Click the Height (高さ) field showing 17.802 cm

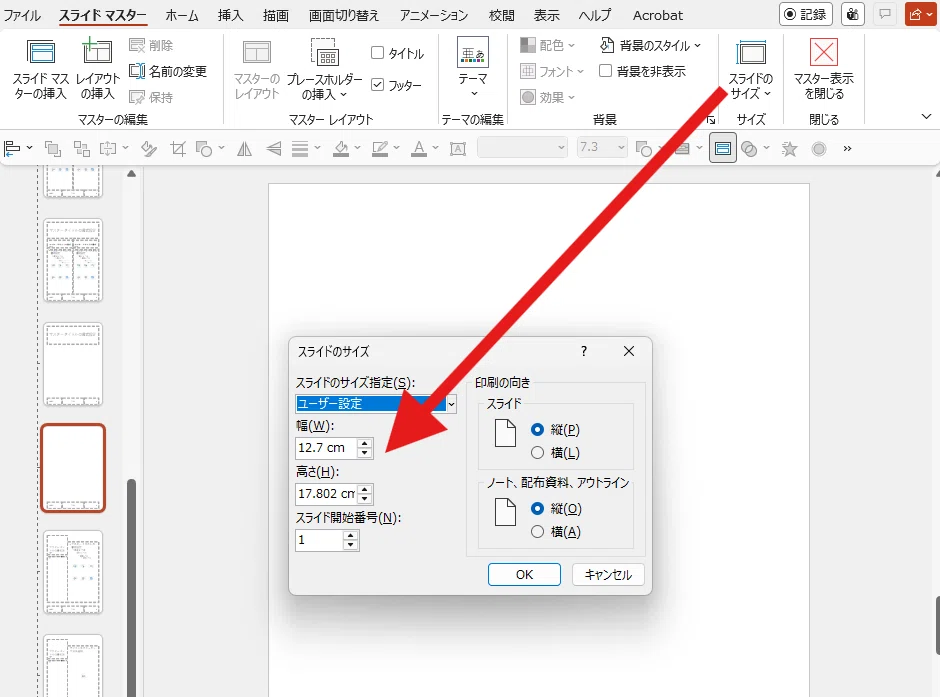tap(327, 494)
